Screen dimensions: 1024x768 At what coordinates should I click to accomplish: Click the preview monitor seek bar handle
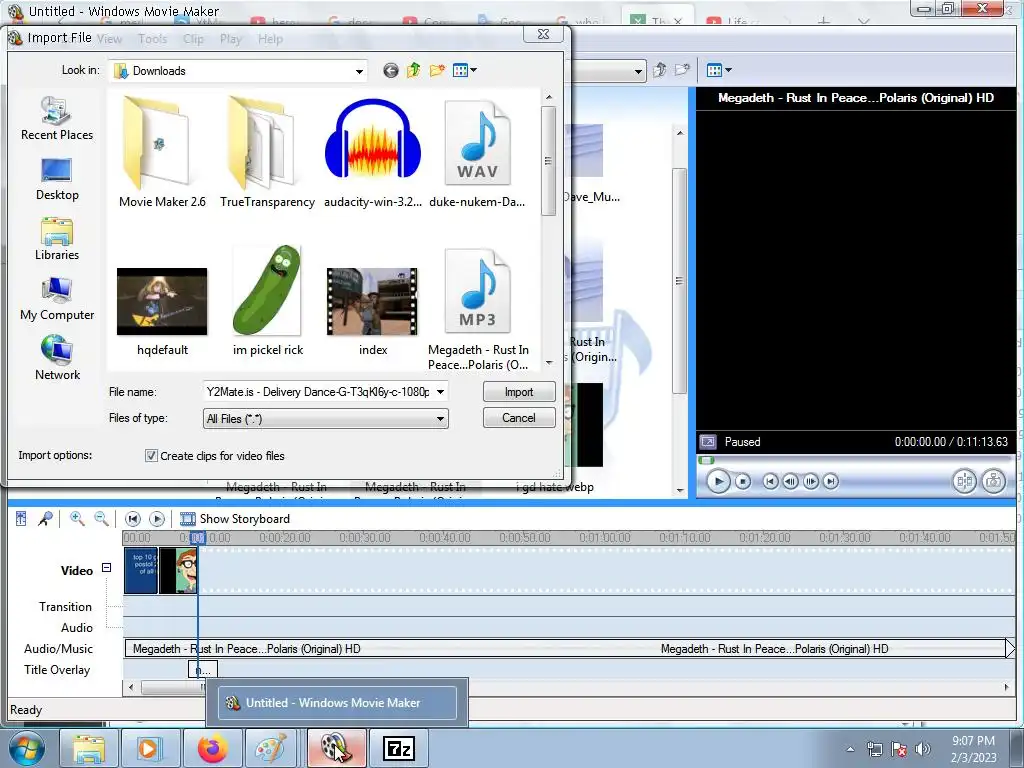[706, 460]
